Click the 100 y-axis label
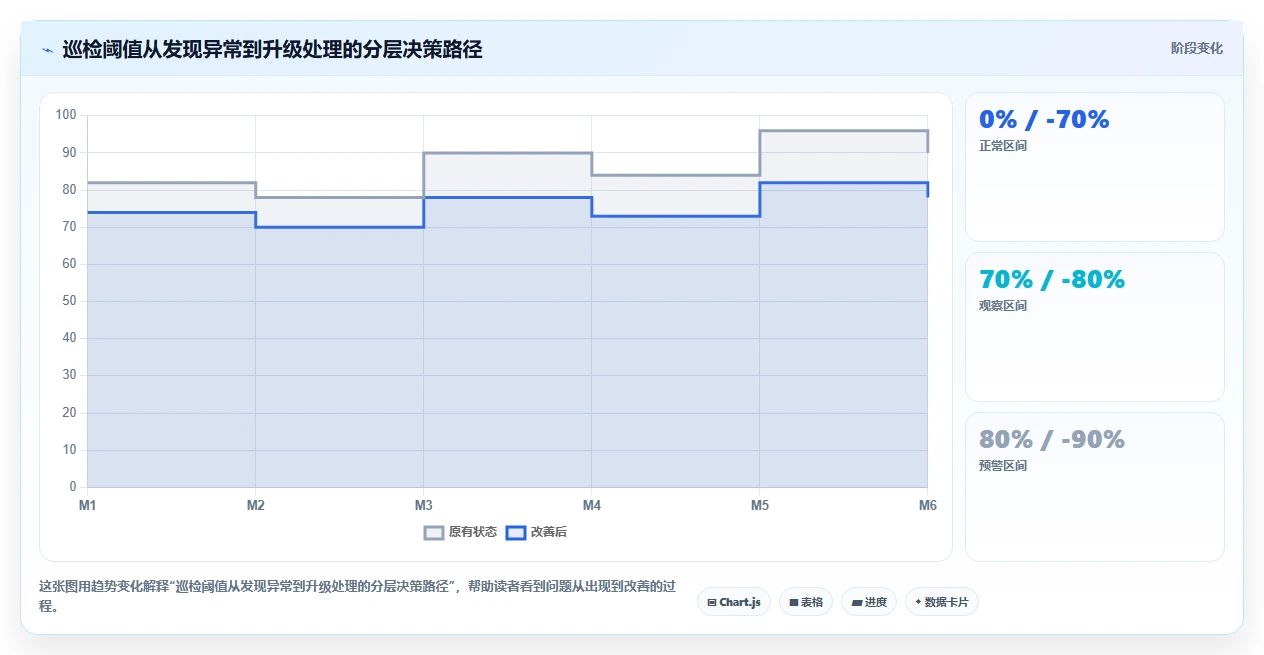Image resolution: width=1264 pixels, height=655 pixels. click(x=66, y=115)
